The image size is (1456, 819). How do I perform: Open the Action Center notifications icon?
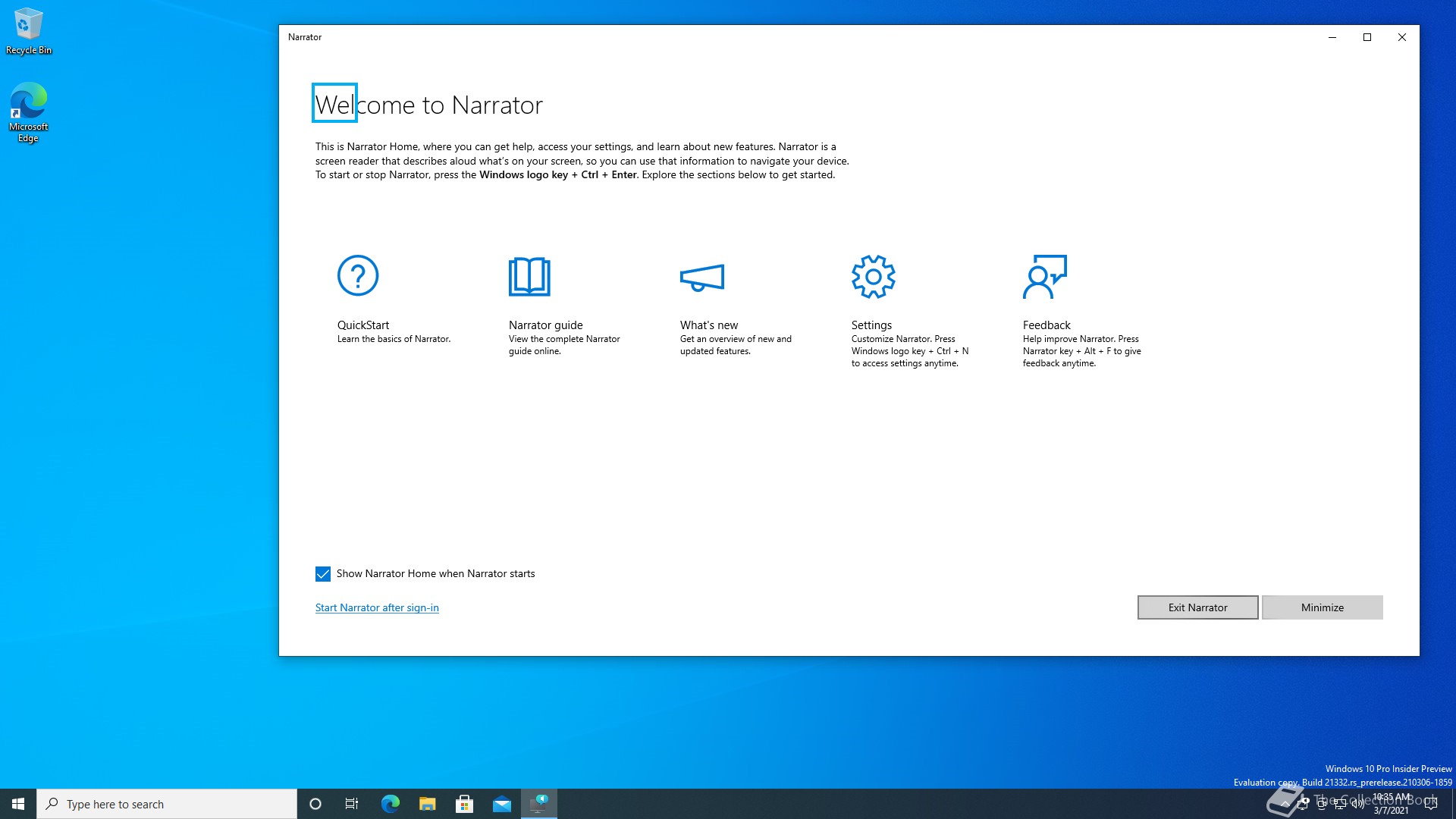click(1431, 804)
